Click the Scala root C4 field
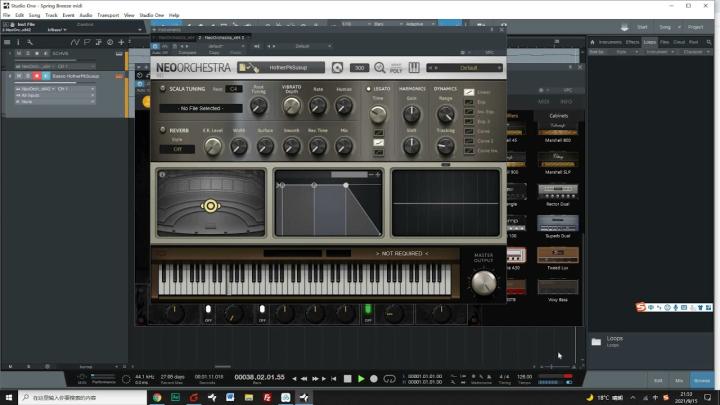 (234, 89)
